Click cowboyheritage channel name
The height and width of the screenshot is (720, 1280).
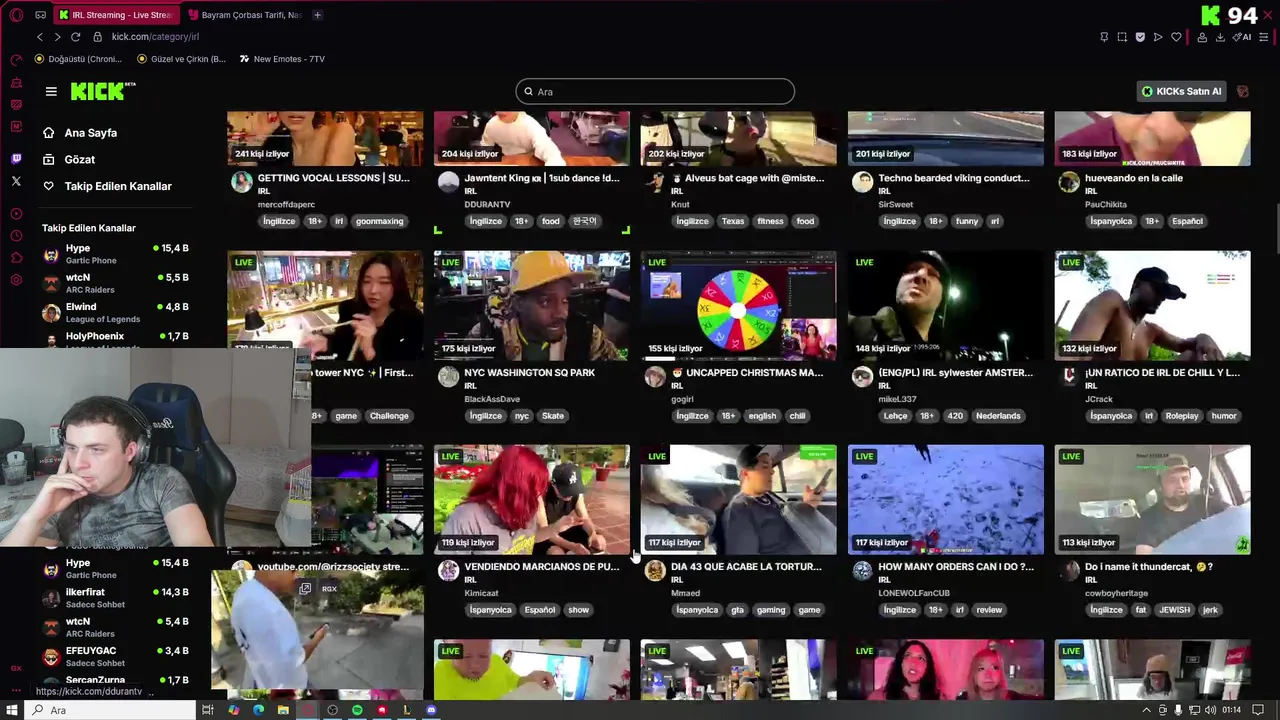tap(1118, 593)
